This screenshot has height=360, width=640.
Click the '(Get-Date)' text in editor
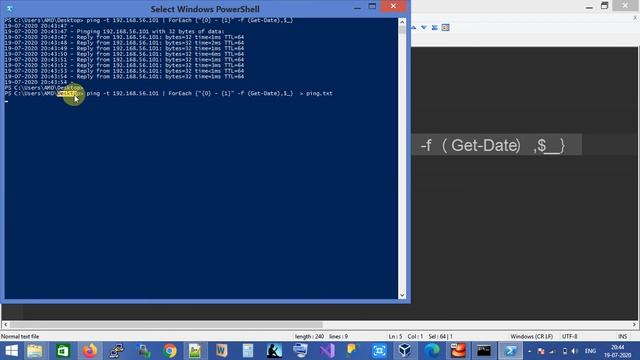click(482, 145)
